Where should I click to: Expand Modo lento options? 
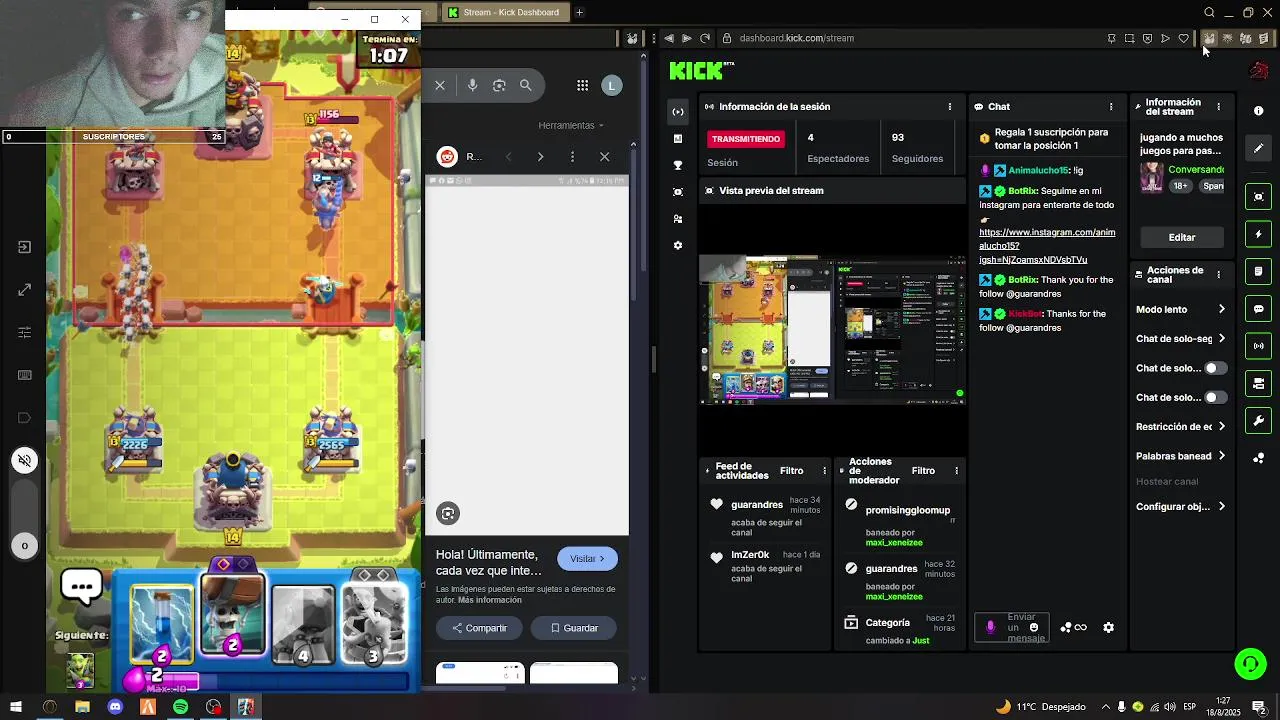tap(1221, 309)
